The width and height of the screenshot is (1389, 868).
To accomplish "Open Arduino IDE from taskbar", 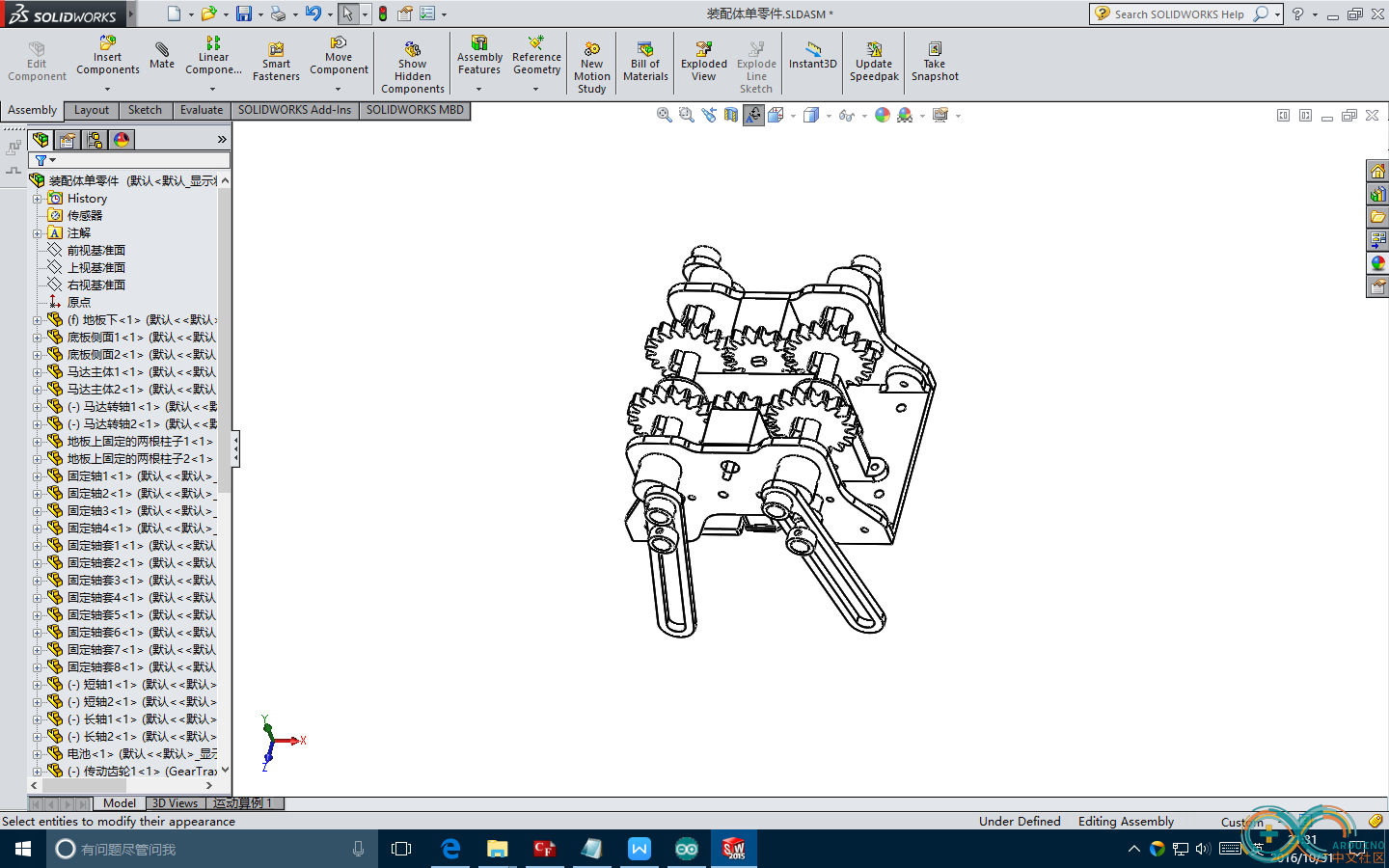I will (x=687, y=849).
